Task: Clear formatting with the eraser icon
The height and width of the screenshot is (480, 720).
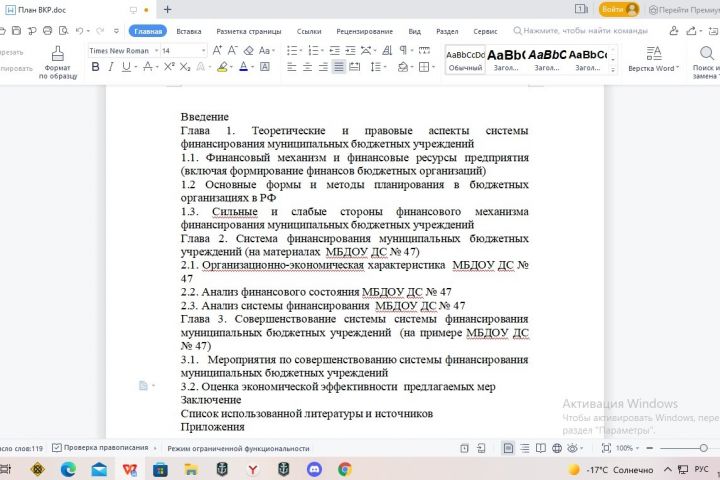Action: tap(248, 51)
